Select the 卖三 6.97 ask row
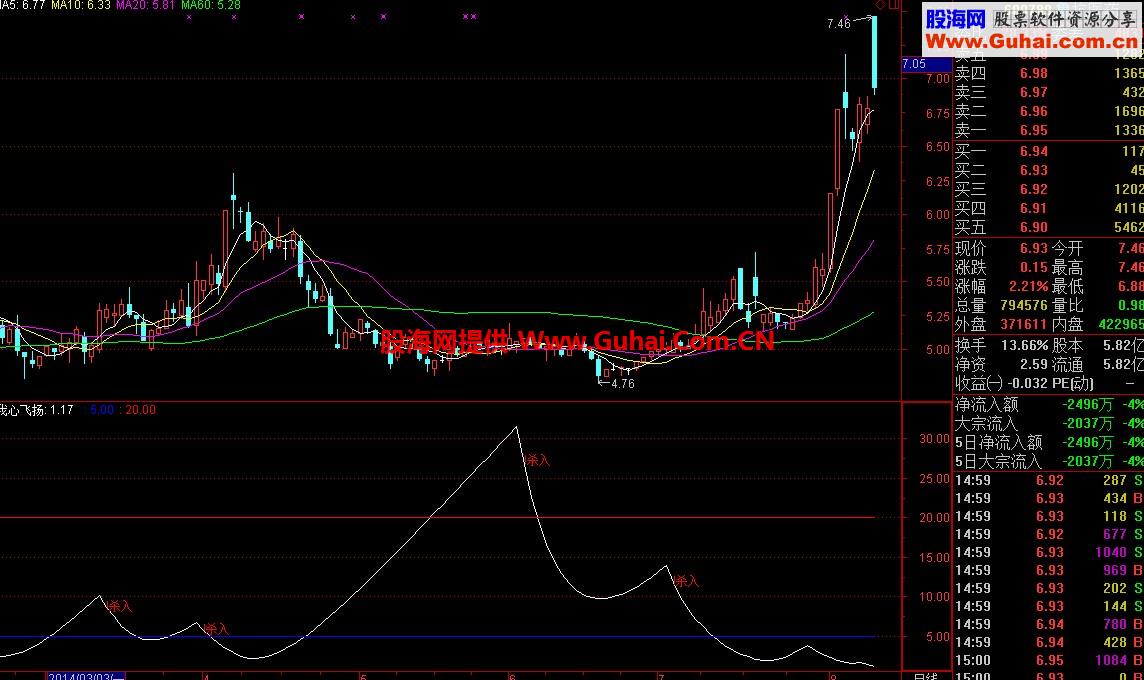The width and height of the screenshot is (1144, 680). click(1049, 93)
